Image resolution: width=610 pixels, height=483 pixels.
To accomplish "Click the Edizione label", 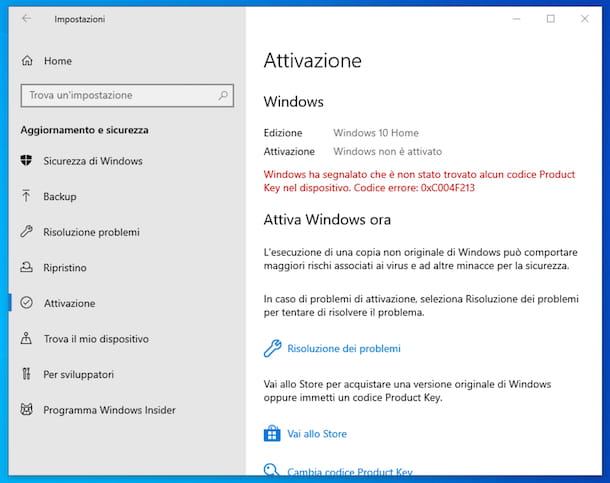I will [283, 133].
